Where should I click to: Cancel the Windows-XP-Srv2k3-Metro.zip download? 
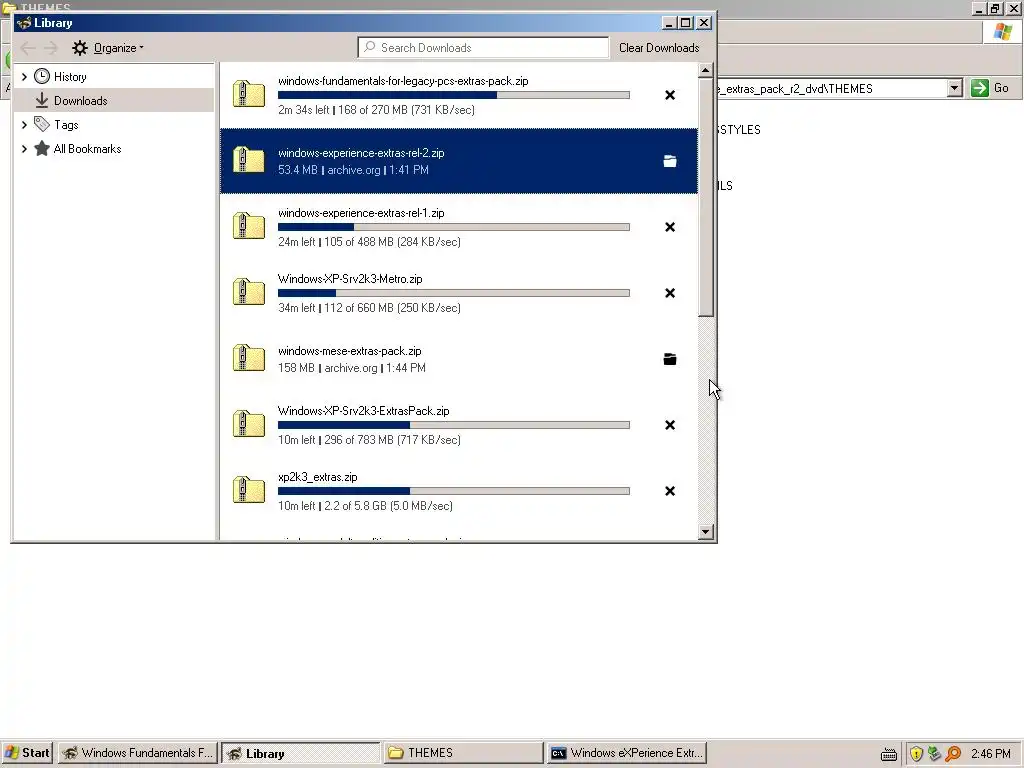point(670,293)
